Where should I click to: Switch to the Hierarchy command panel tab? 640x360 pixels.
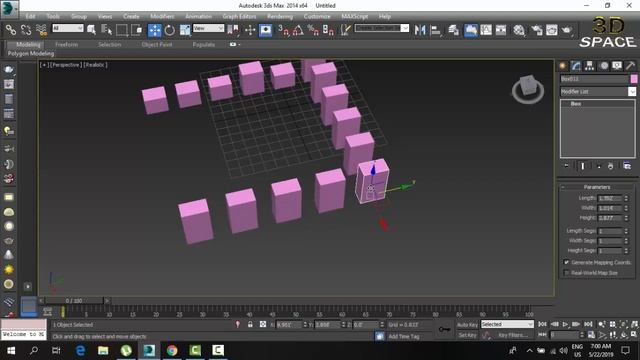tap(589, 66)
